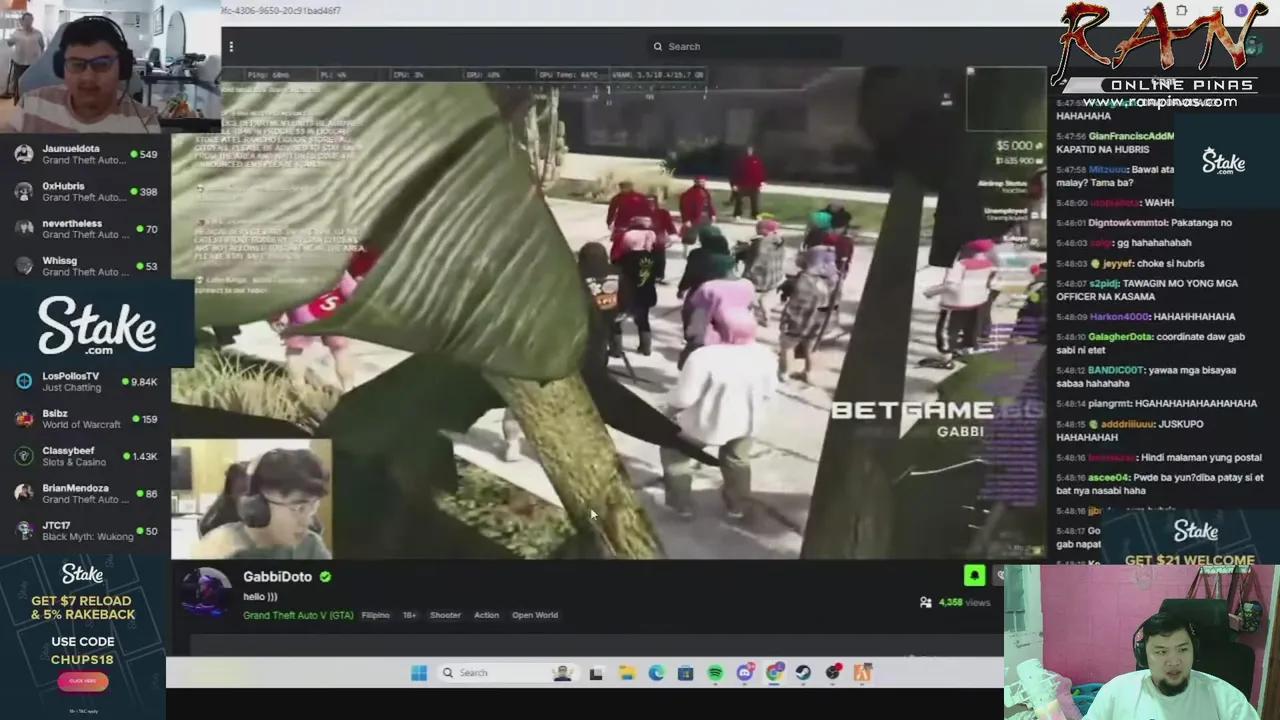
Task: Switch to Chrome on the taskbar
Action: pos(774,673)
